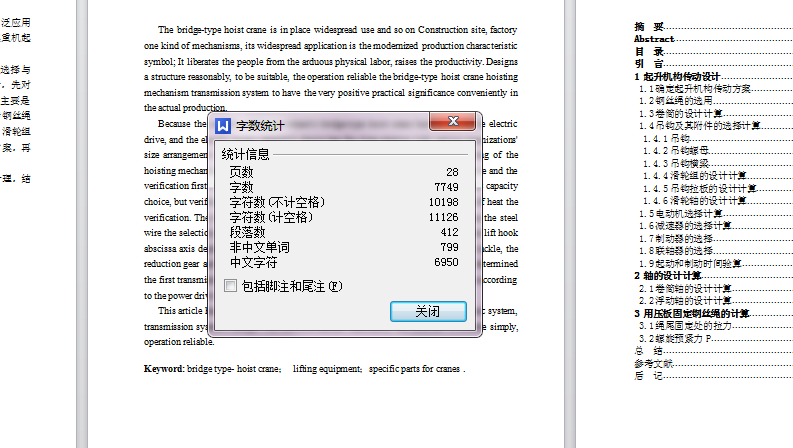
Task: Open contents entry 1.4 吊钩及其附件的选择计算
Action: tap(715, 126)
